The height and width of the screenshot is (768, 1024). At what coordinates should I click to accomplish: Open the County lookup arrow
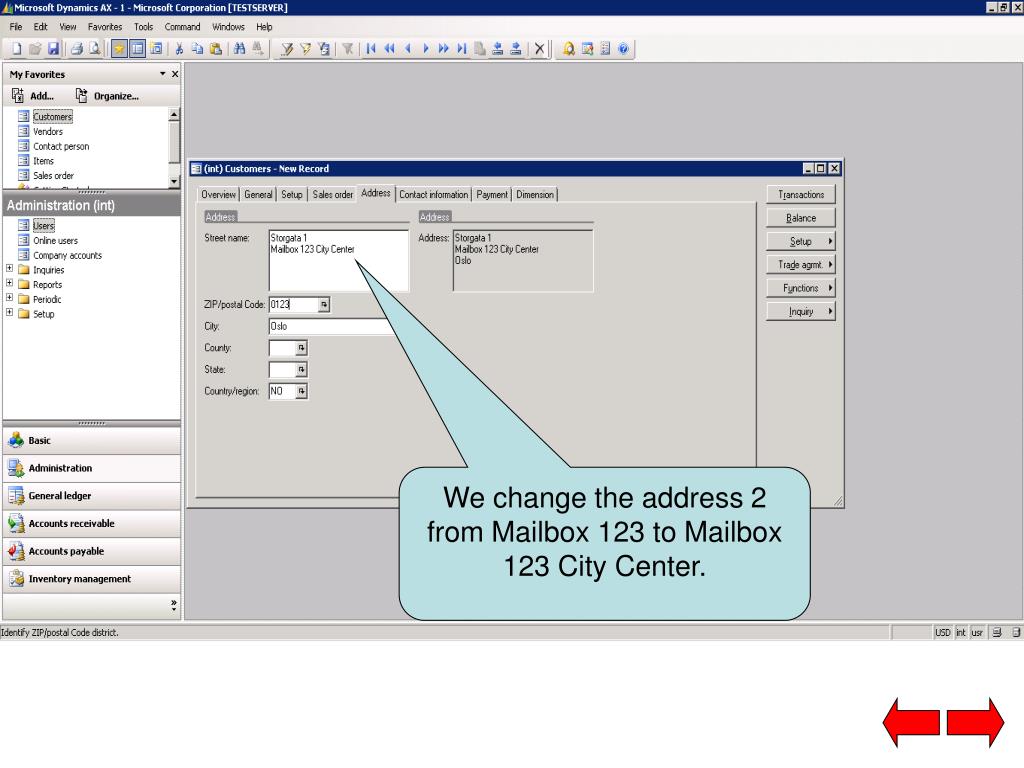pyautogui.click(x=301, y=348)
